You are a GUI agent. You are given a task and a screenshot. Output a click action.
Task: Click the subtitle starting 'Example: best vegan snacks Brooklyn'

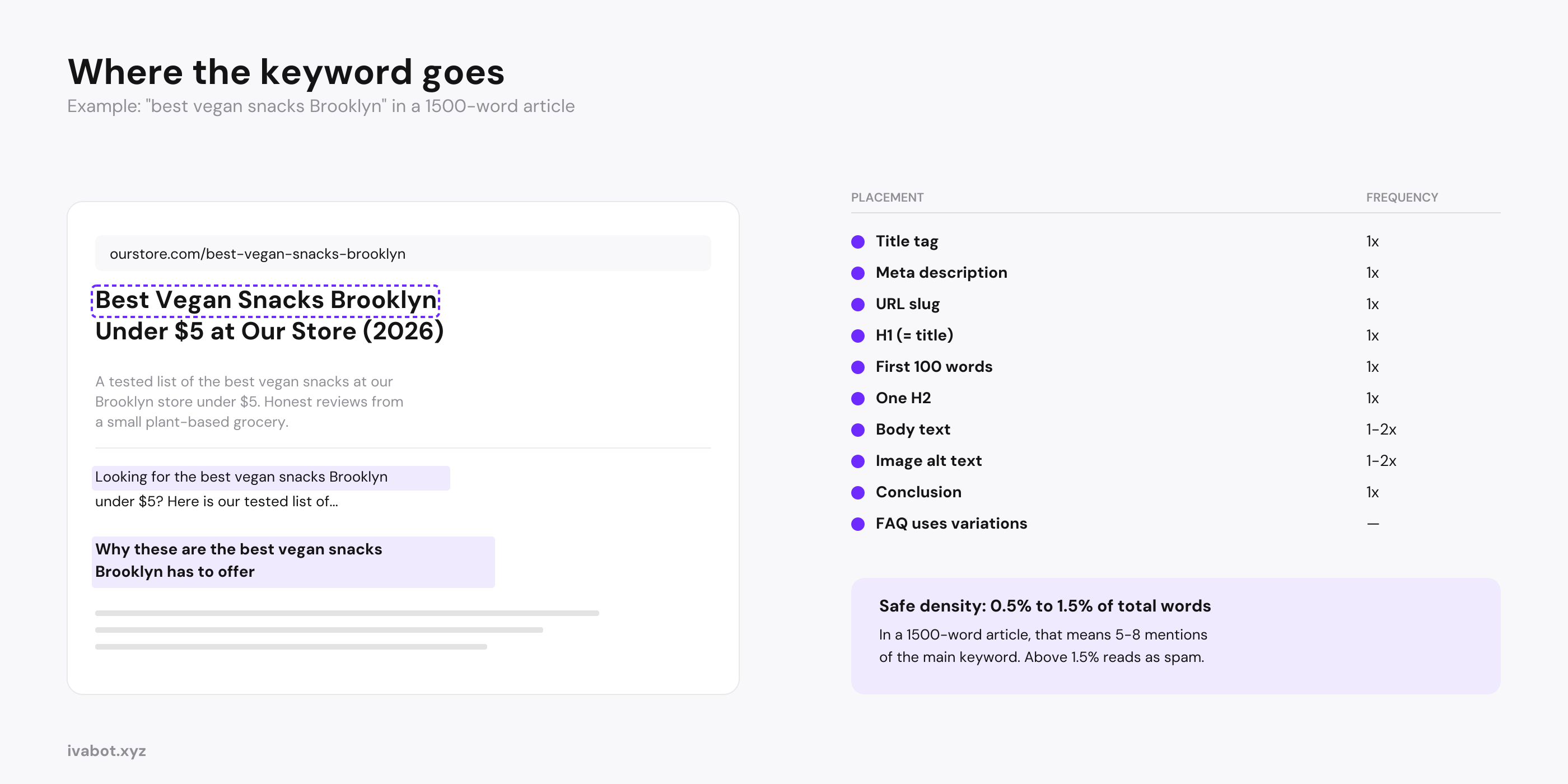coord(321,106)
